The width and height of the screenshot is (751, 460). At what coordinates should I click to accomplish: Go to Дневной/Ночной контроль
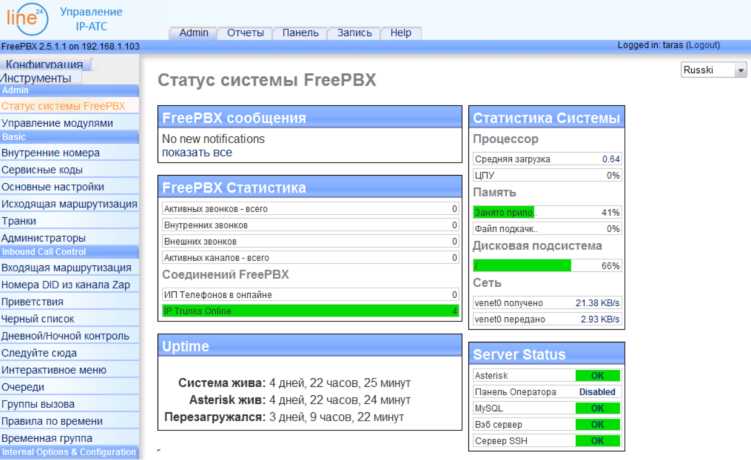pyautogui.click(x=65, y=336)
